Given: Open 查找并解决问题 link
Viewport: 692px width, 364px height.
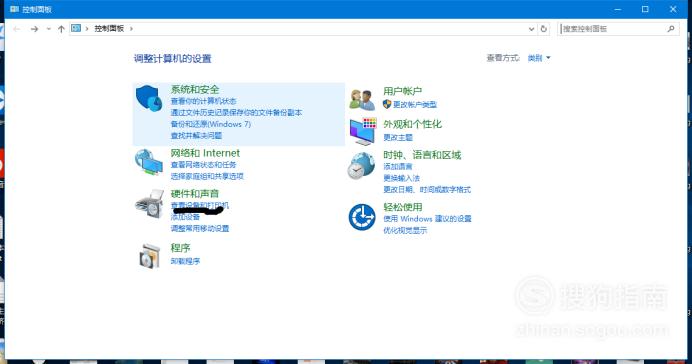Looking at the screenshot, I should tap(196, 135).
